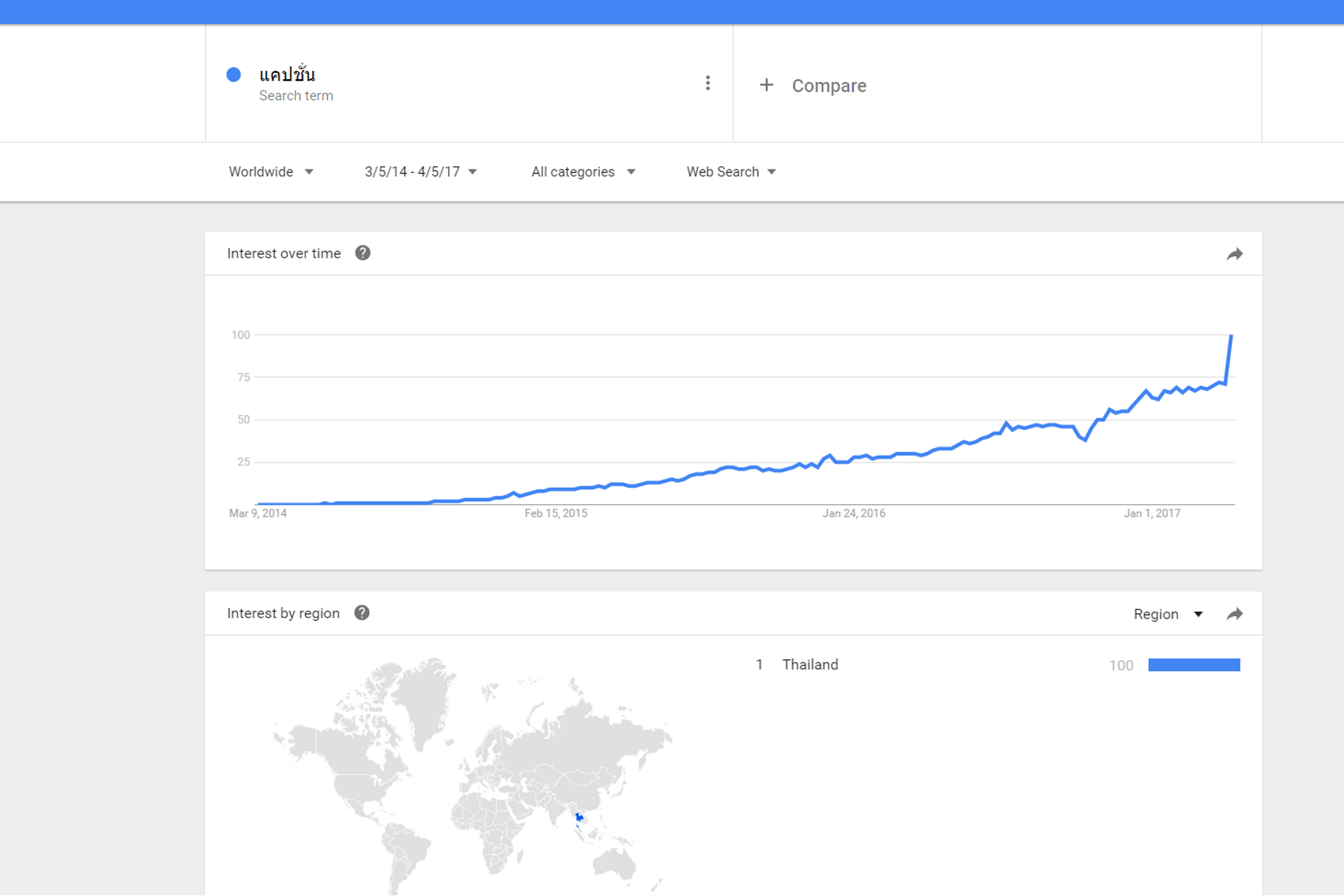Viewport: 1344px width, 896px height.
Task: Open the Region selector dropdown
Action: pyautogui.click(x=1168, y=614)
